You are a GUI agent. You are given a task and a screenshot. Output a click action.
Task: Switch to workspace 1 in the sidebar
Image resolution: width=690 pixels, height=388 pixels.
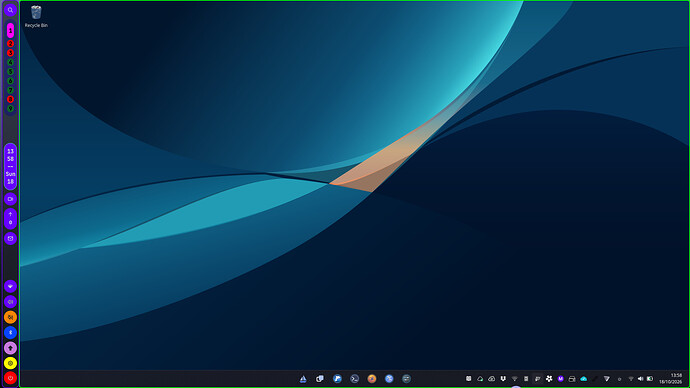[10, 30]
